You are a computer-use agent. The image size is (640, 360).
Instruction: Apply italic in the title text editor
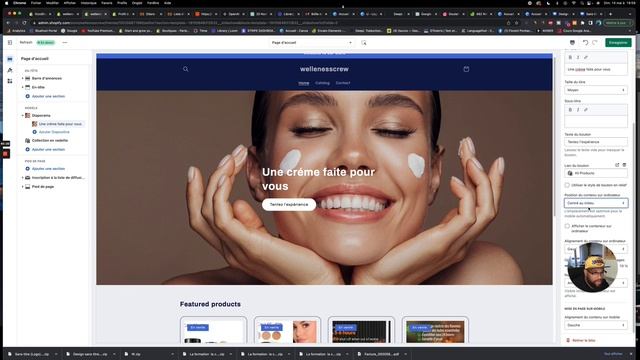[x=578, y=58]
